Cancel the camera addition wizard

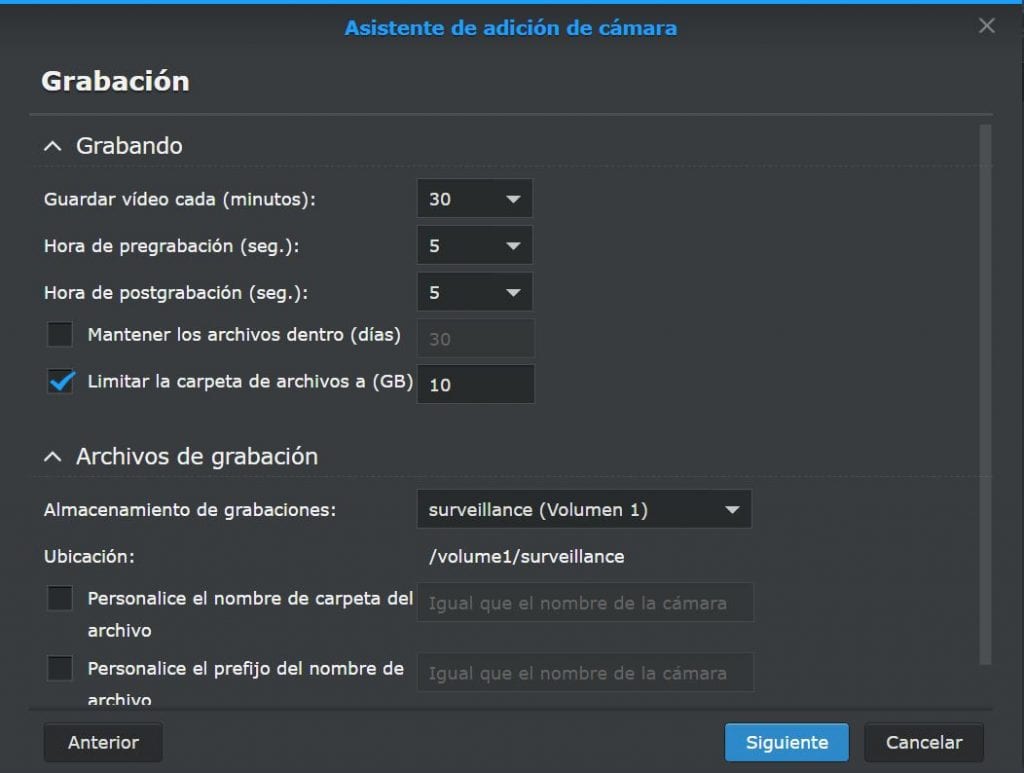pos(923,742)
